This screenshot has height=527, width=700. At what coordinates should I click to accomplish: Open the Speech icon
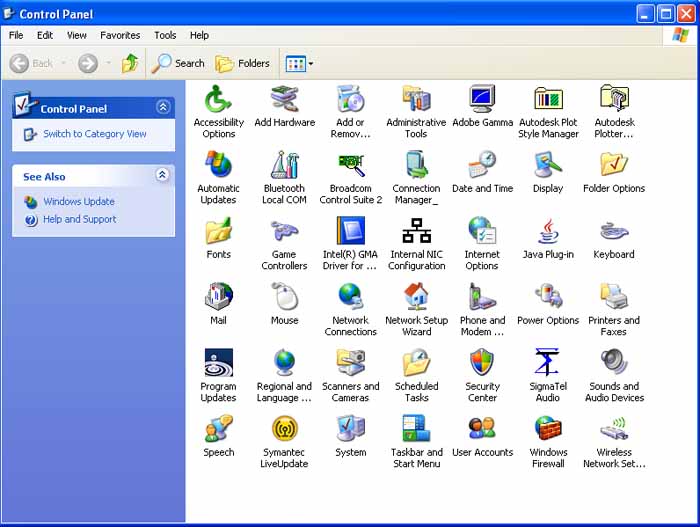click(218, 428)
